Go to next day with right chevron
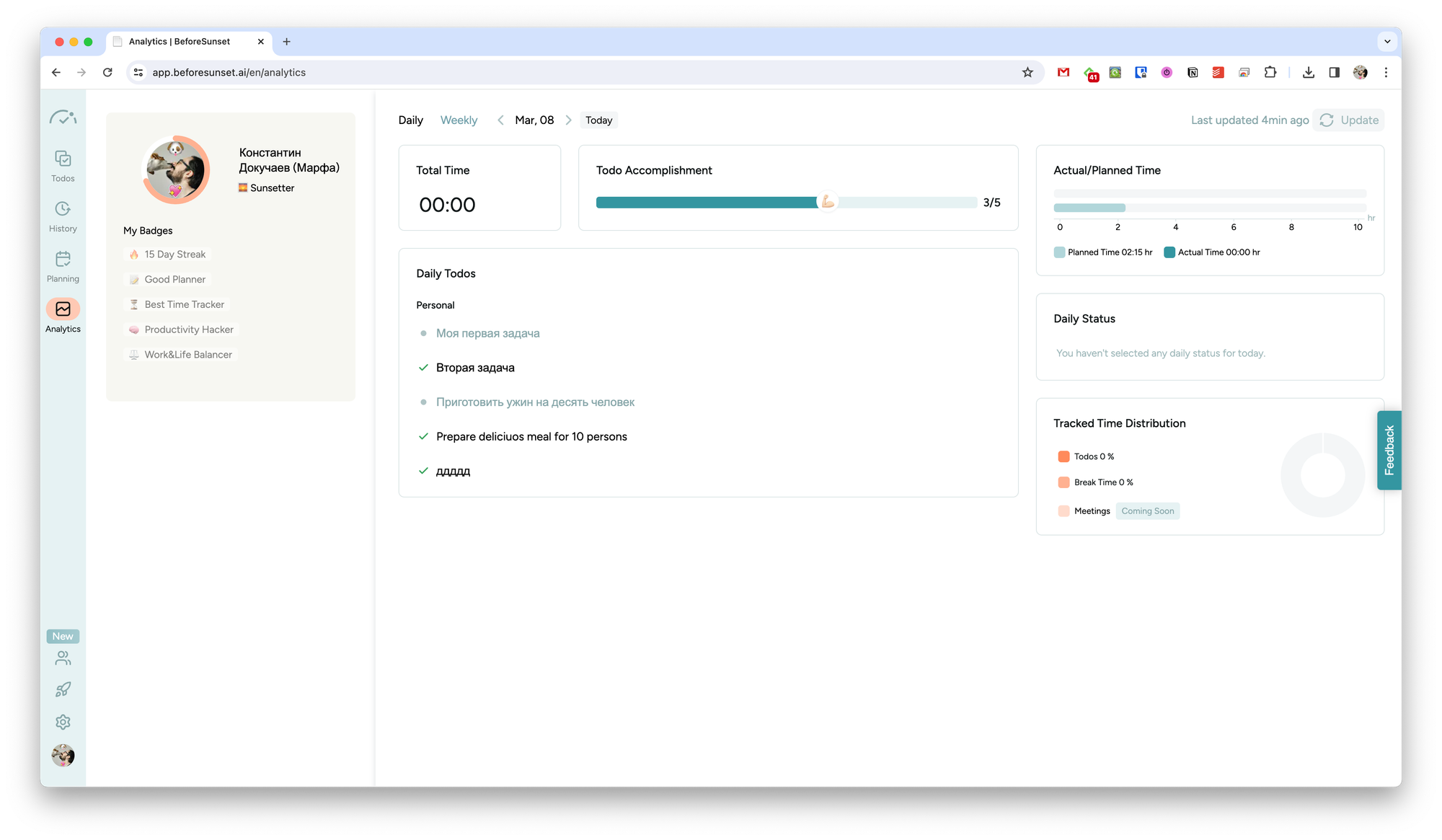Screen dimensions: 1442x840 (x=568, y=120)
